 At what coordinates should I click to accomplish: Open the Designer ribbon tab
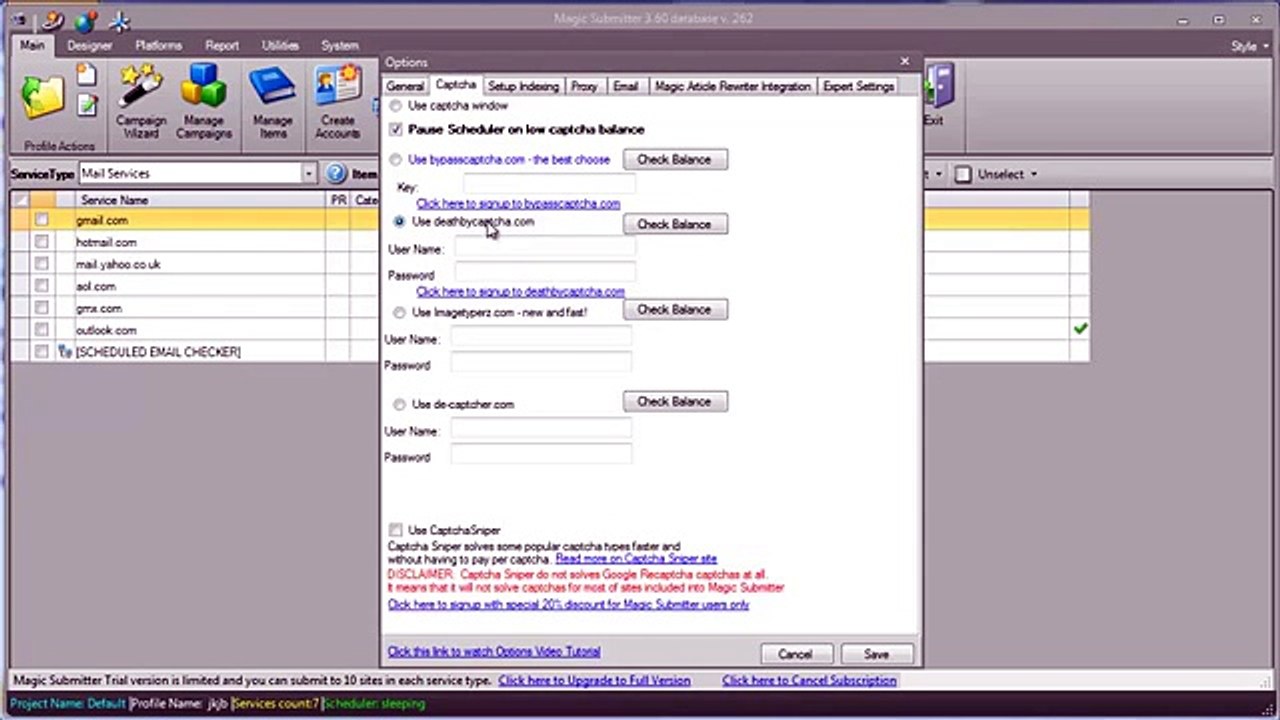click(x=89, y=46)
